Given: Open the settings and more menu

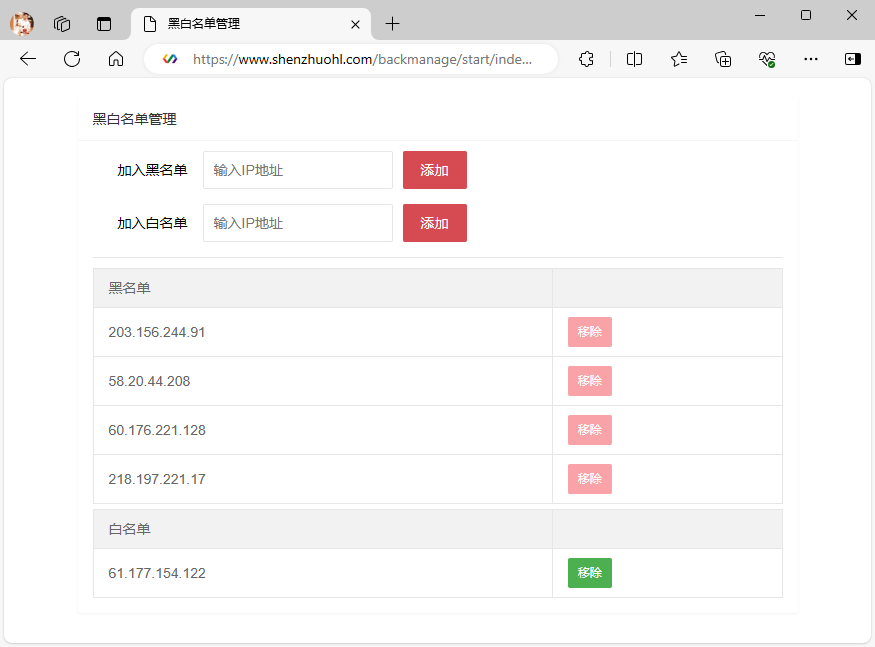Looking at the screenshot, I should click(811, 59).
